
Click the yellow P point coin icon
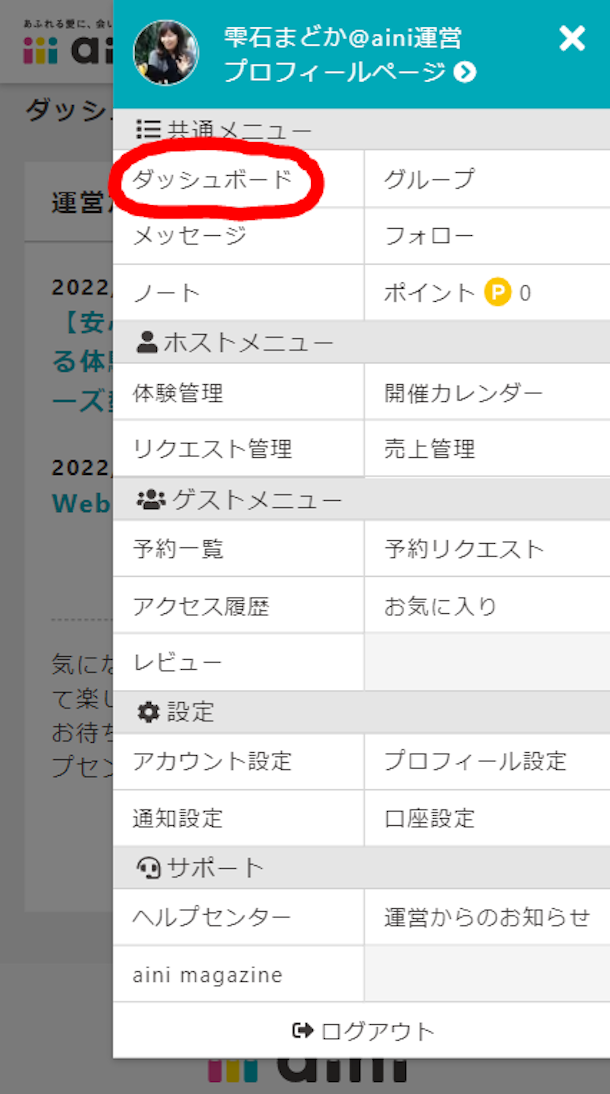click(498, 293)
